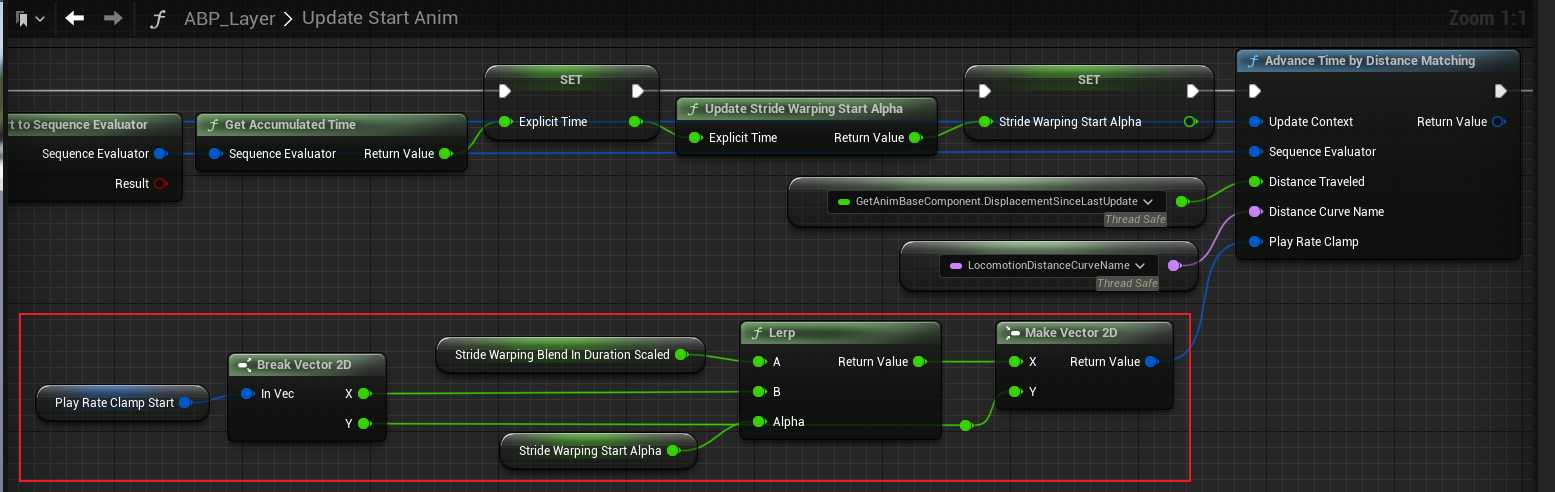Image resolution: width=1555 pixels, height=492 pixels.
Task: Click the Result output pin
Action: pos(161,184)
